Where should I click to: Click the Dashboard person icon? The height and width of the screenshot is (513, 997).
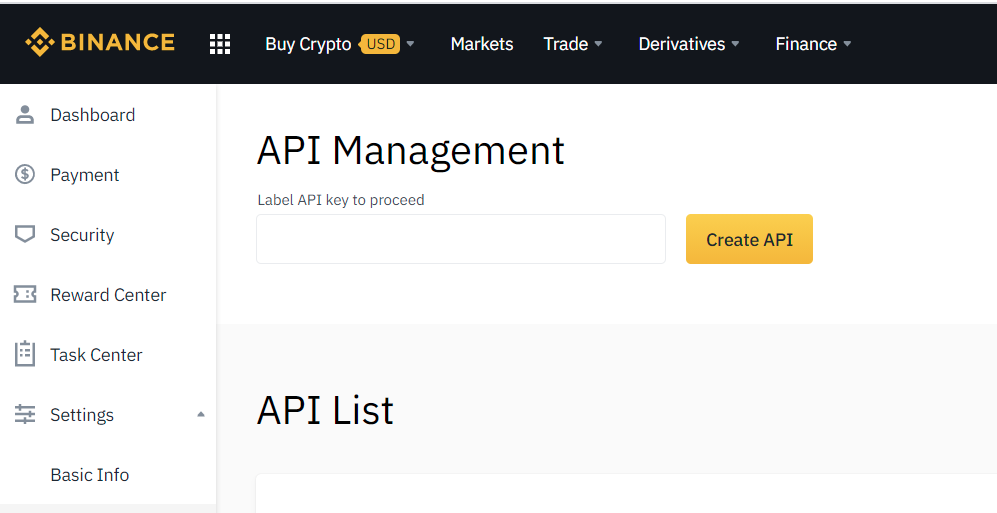coord(25,115)
